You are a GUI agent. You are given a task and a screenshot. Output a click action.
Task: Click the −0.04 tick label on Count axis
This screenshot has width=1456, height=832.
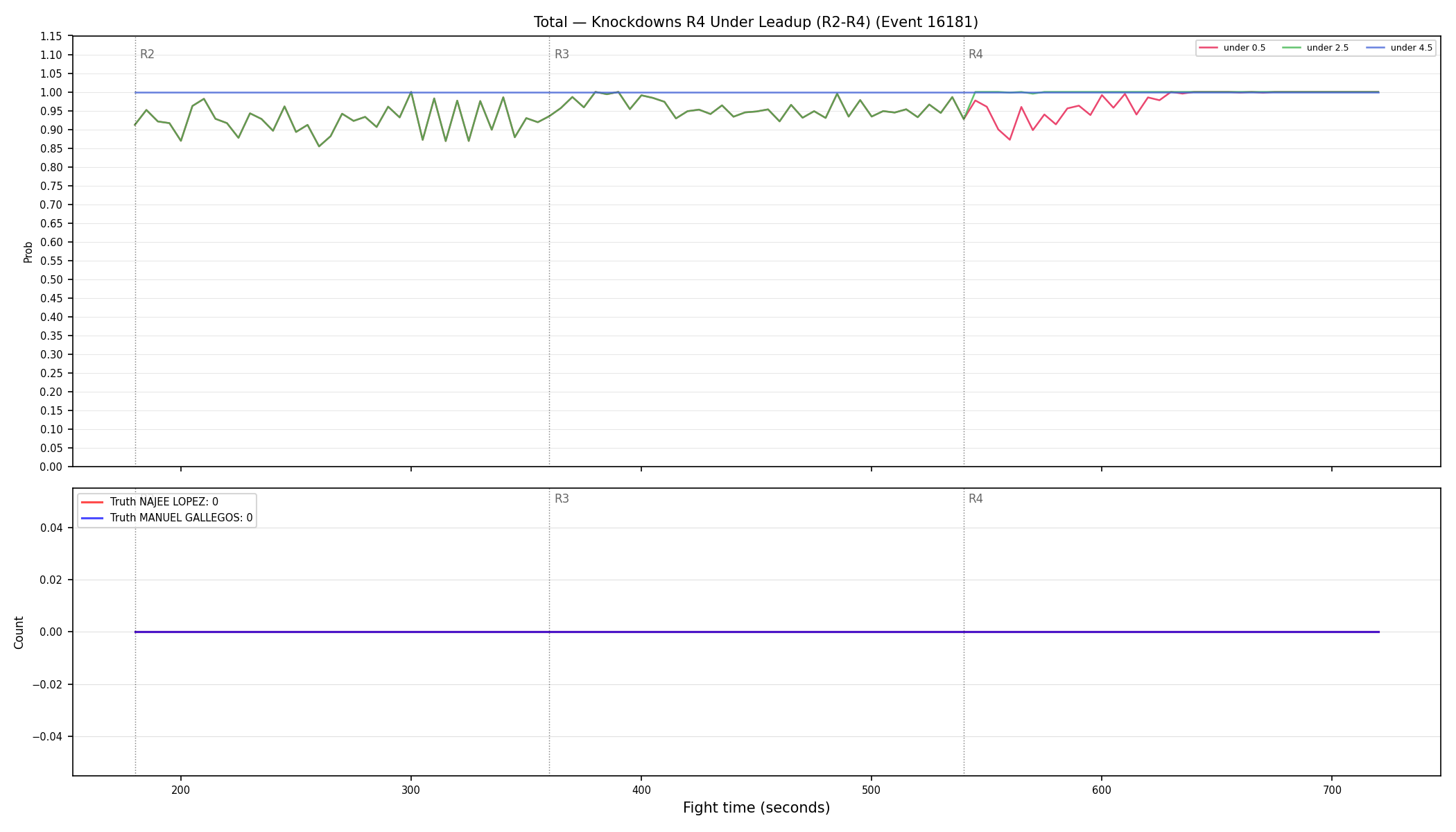(48, 737)
